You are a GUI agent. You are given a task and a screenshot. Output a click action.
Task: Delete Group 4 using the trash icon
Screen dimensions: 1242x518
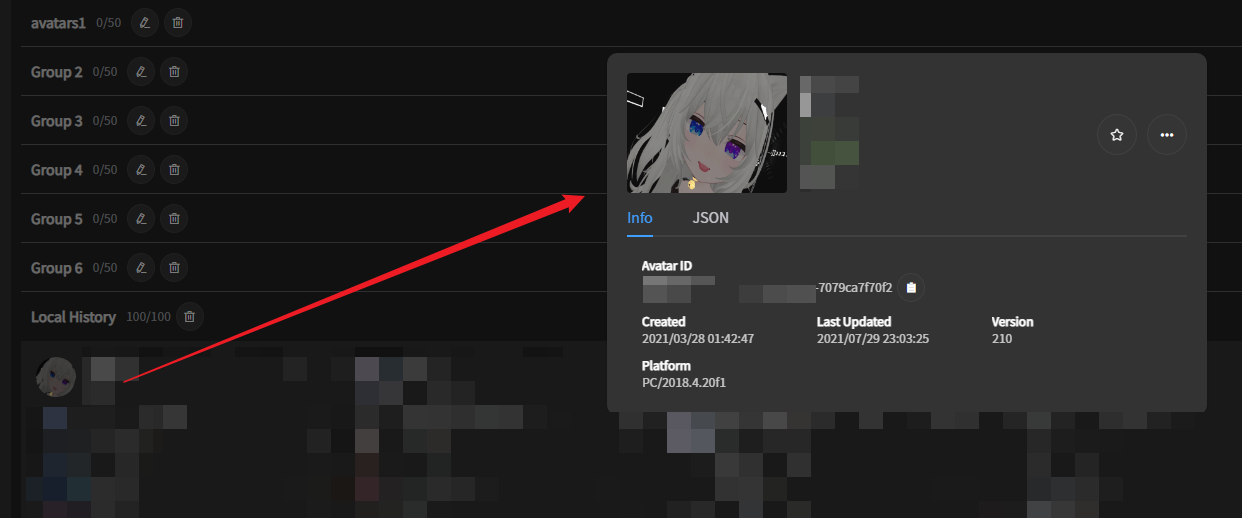(x=174, y=169)
